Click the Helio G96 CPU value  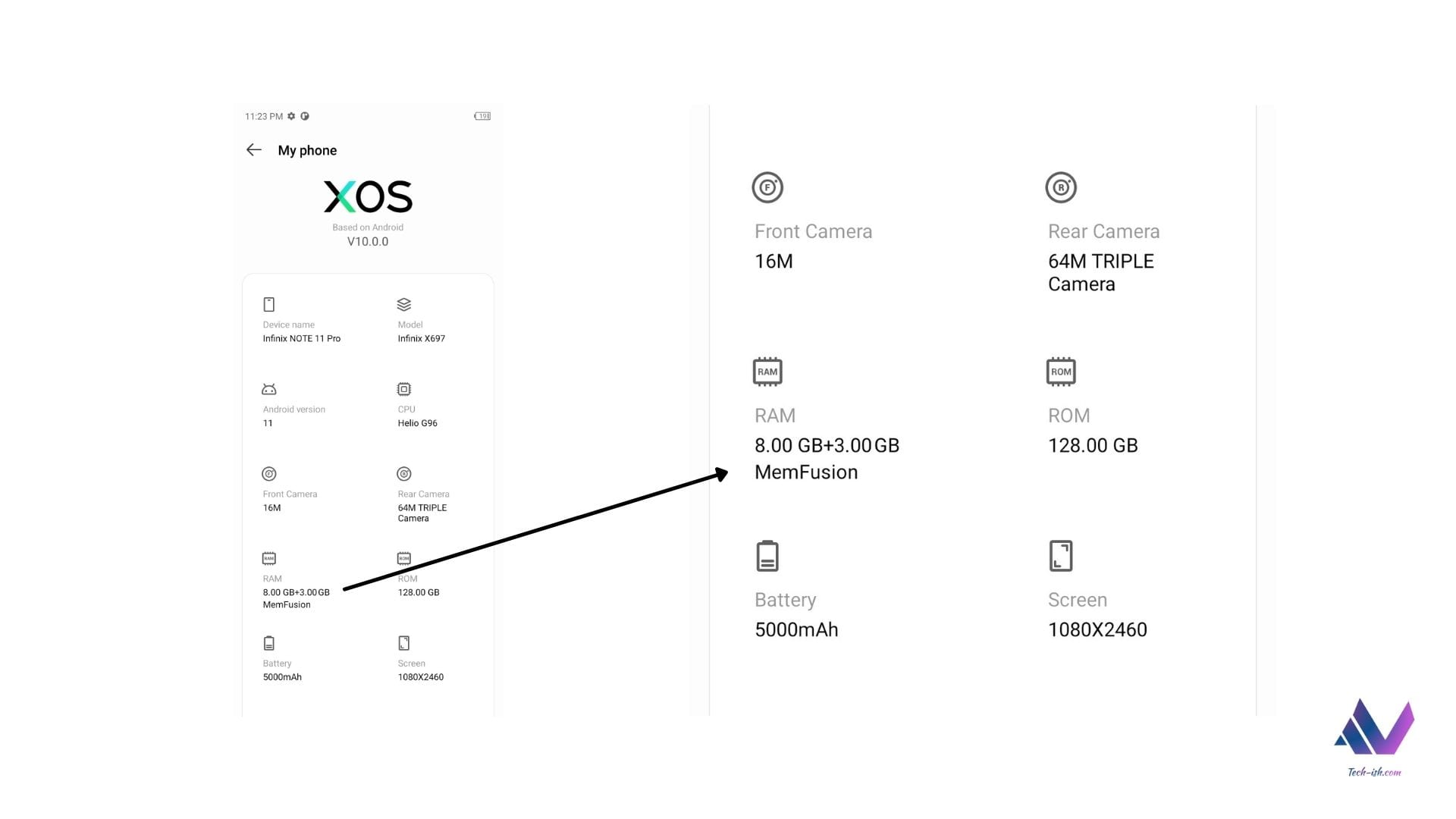tap(418, 423)
